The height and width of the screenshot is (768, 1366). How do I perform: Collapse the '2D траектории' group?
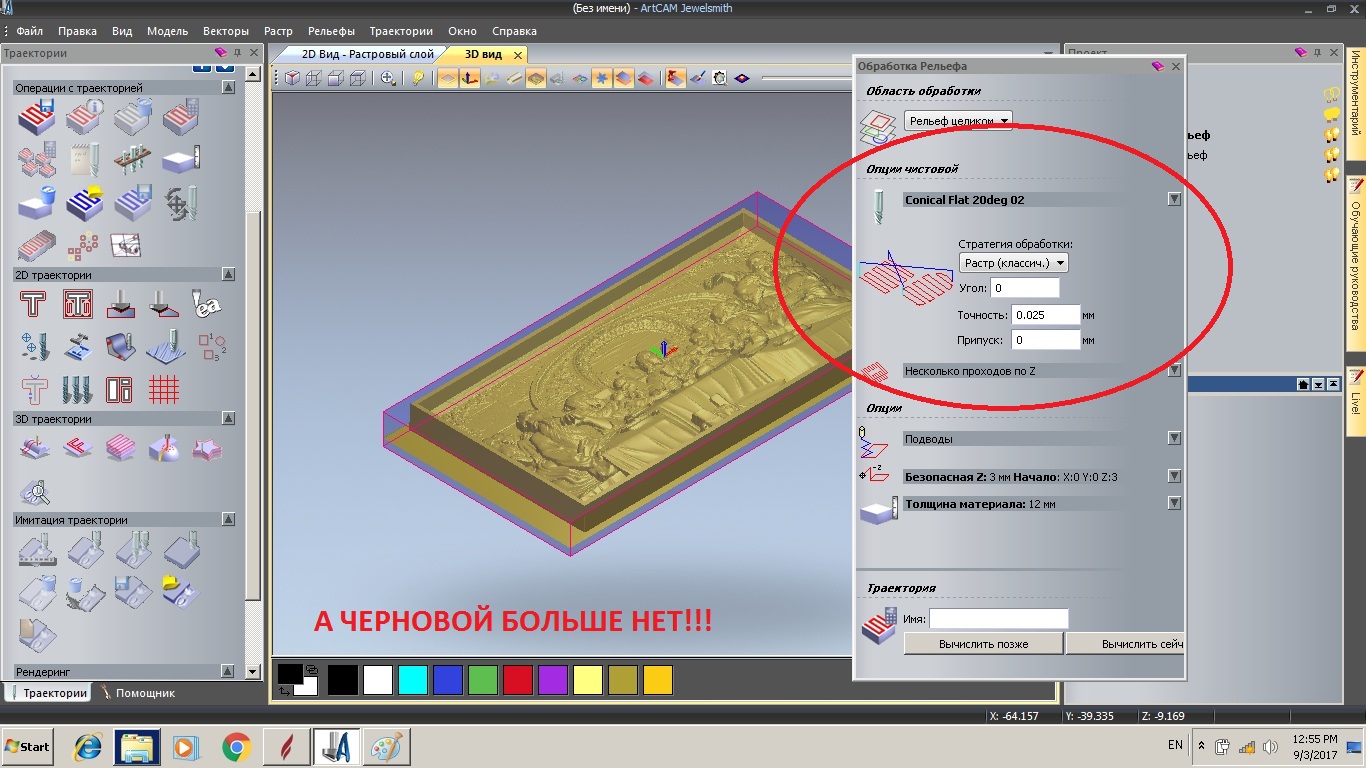pyautogui.click(x=229, y=274)
